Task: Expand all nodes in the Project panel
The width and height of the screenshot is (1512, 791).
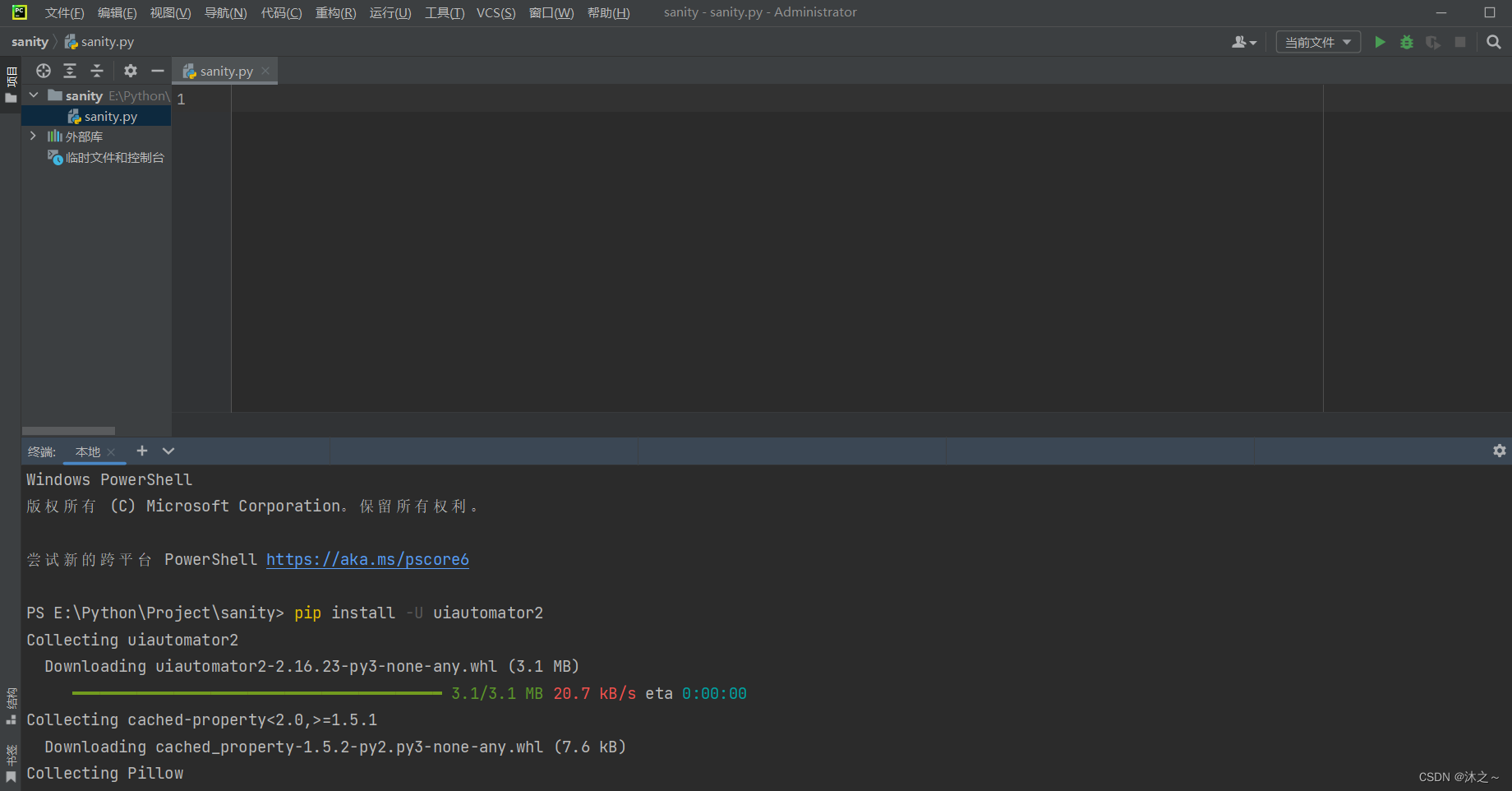Action: [x=70, y=71]
